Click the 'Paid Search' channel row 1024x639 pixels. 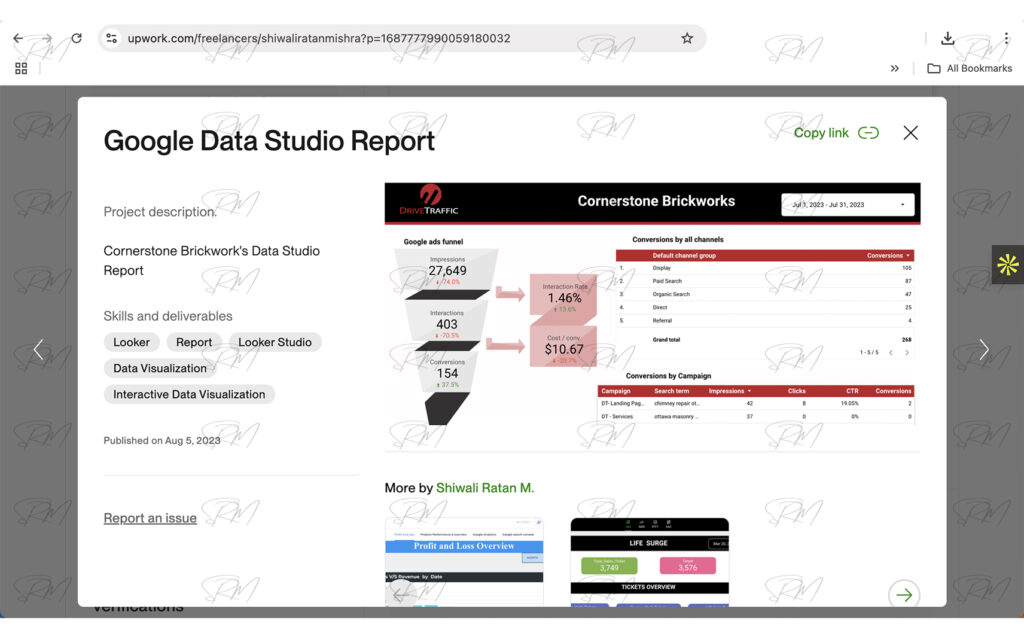click(x=765, y=281)
